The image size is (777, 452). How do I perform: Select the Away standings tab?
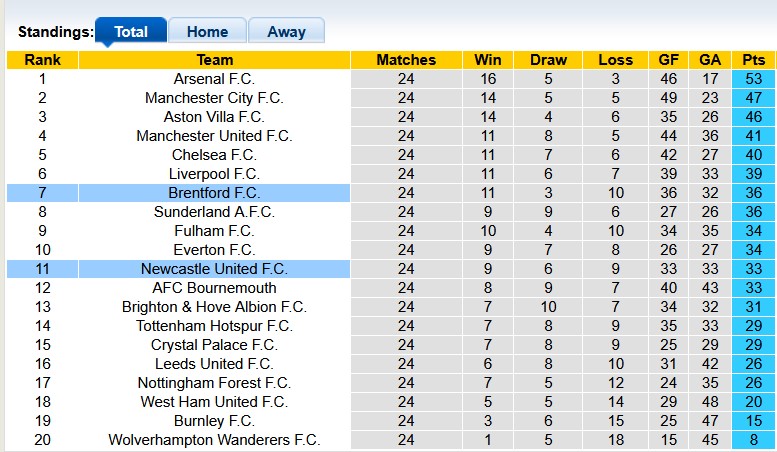coord(286,31)
